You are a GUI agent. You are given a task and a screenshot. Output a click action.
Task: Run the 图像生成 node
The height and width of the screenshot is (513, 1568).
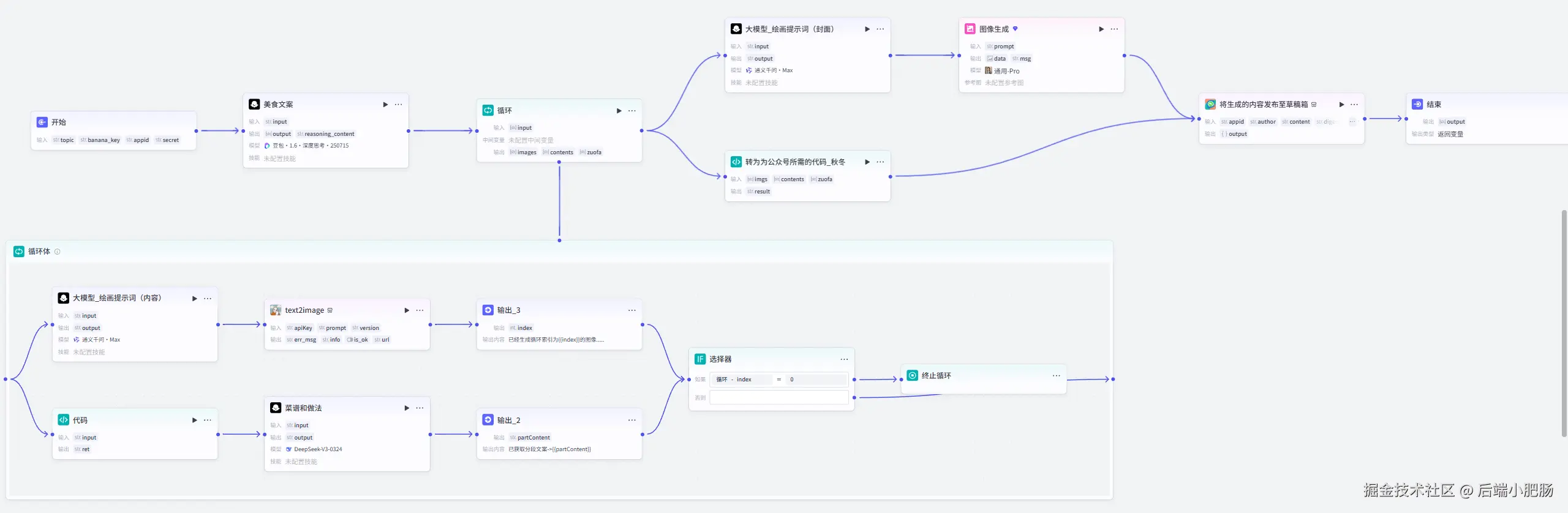1101,29
